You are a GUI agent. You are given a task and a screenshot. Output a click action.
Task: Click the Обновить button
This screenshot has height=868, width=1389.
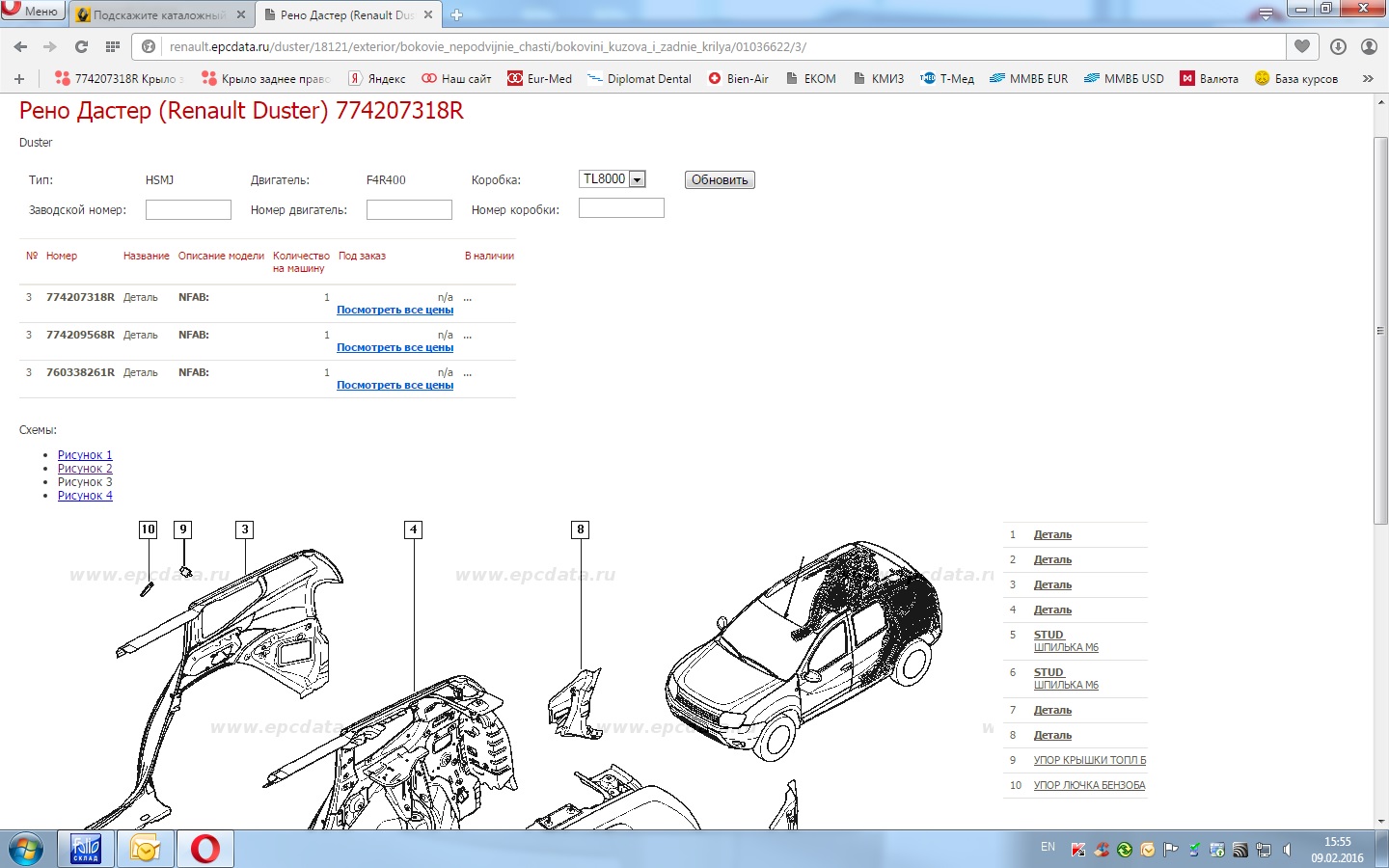click(x=720, y=180)
